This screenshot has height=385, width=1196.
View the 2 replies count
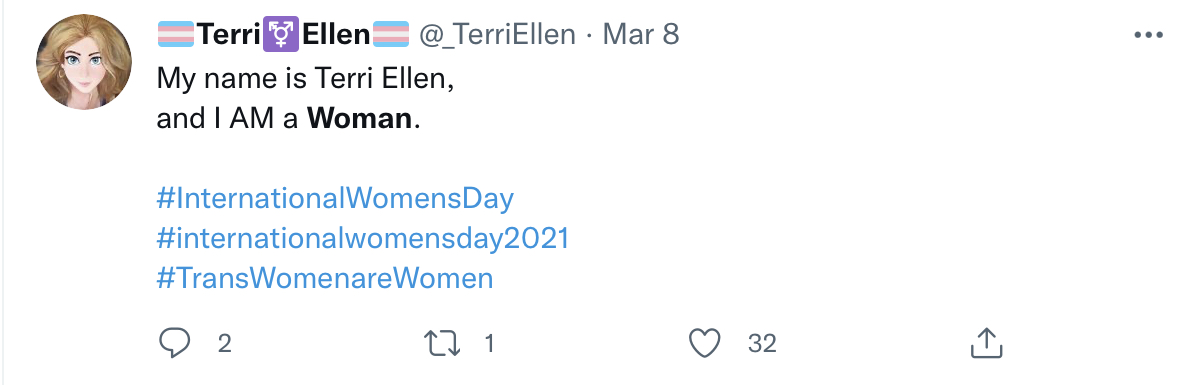[x=224, y=344]
